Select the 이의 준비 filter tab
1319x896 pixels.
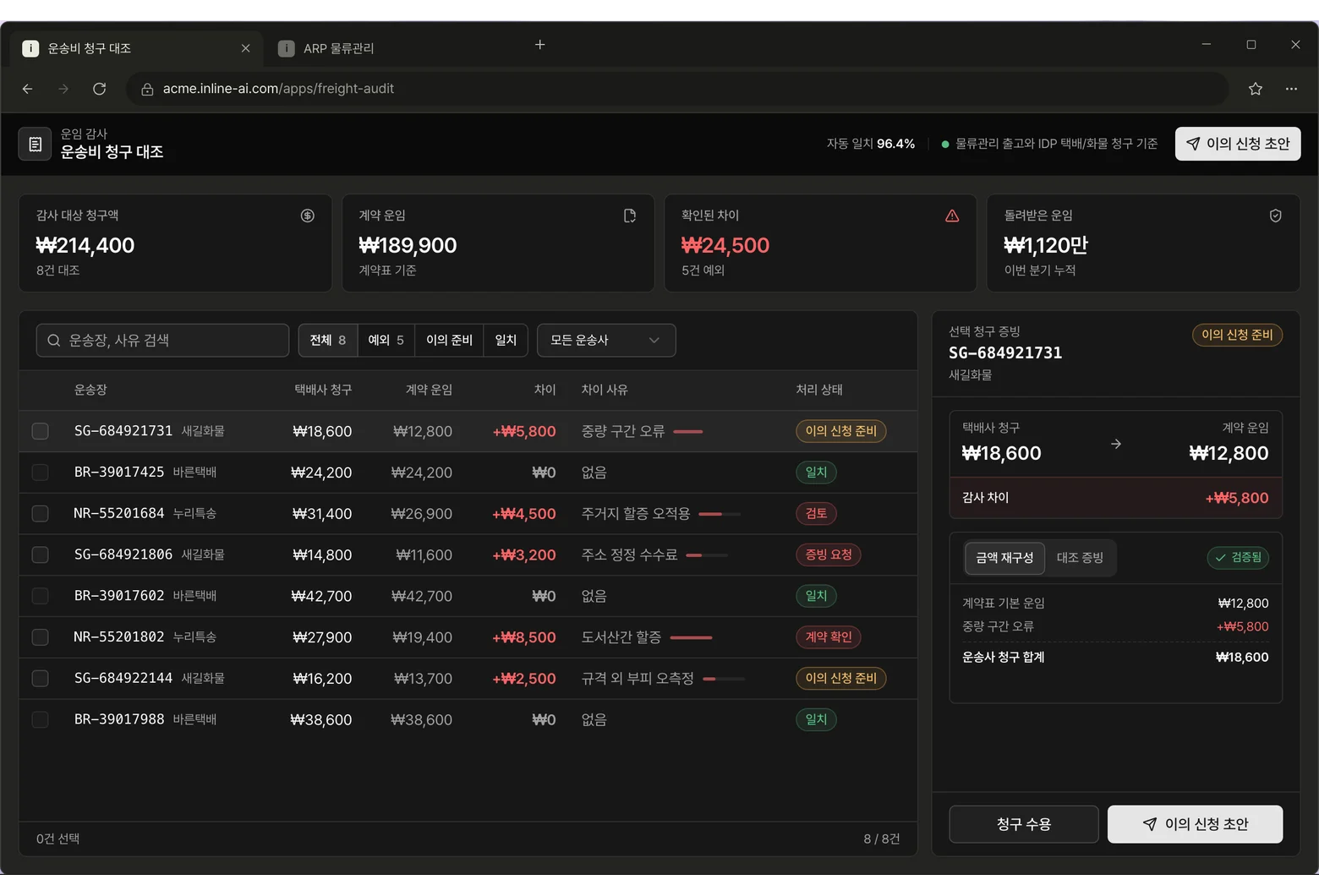coord(449,340)
